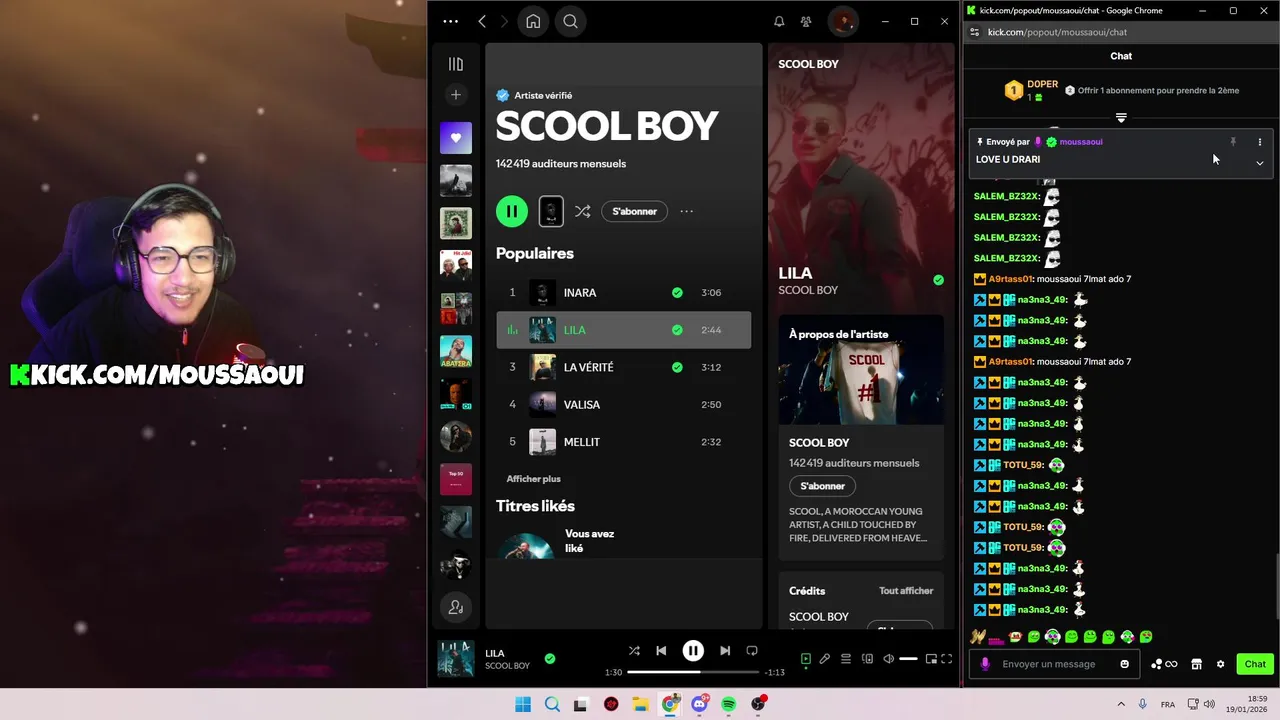Open Spotify notifications bell
1280x720 pixels.
point(779,21)
